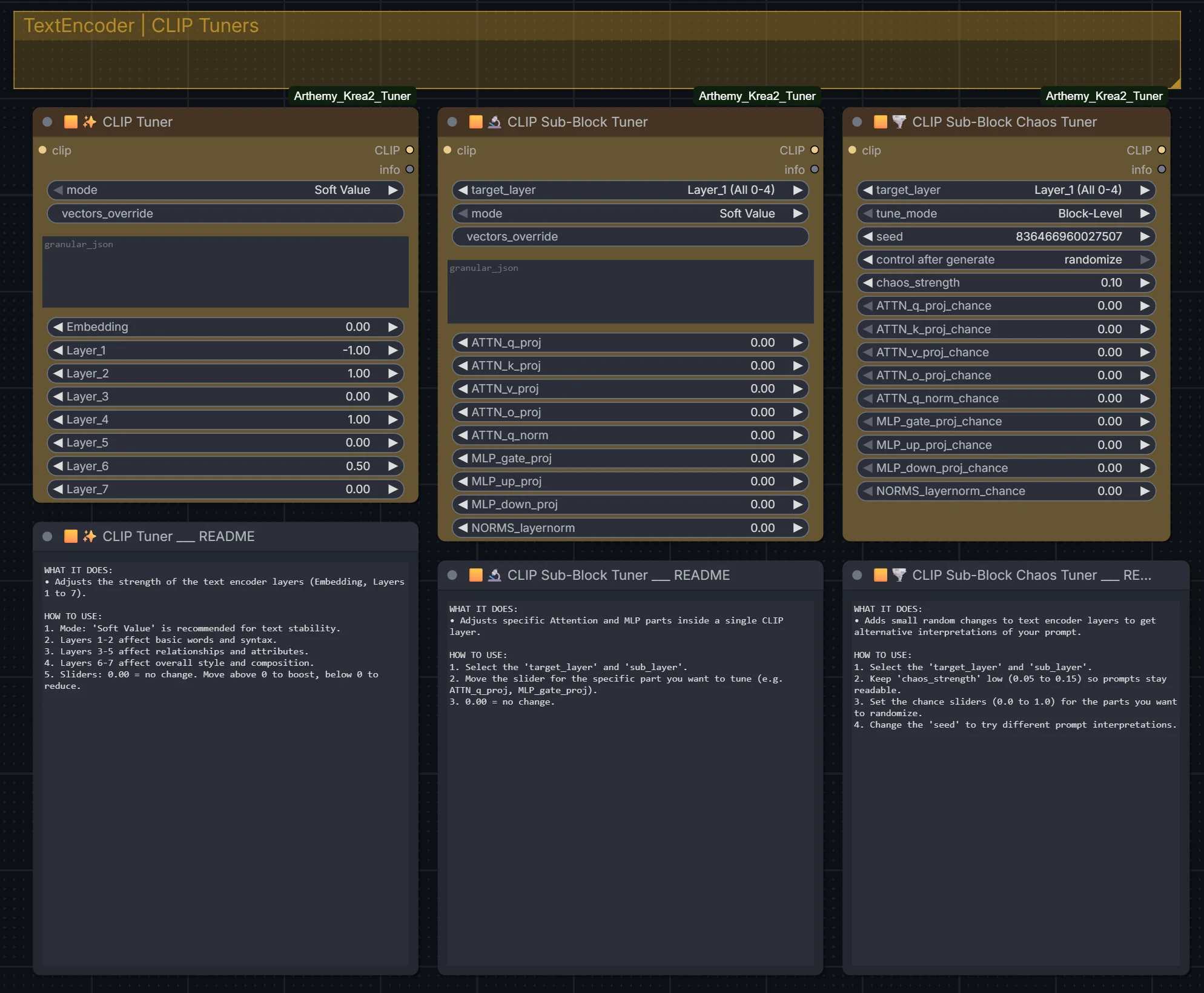Image resolution: width=1204 pixels, height=993 pixels.
Task: Click Arthemy_Krea2_Tuner badge above CLIP Tuner
Action: coord(352,96)
